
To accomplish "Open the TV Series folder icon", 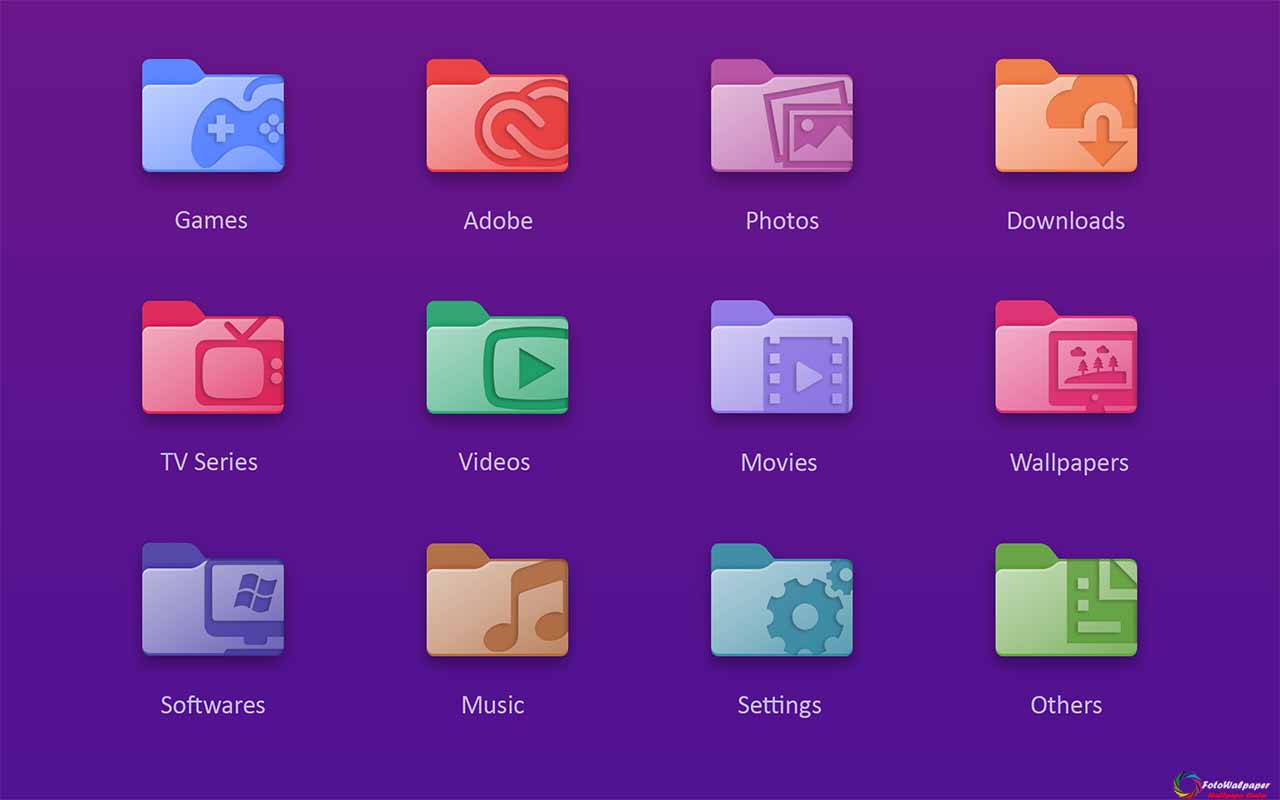I will 213,357.
